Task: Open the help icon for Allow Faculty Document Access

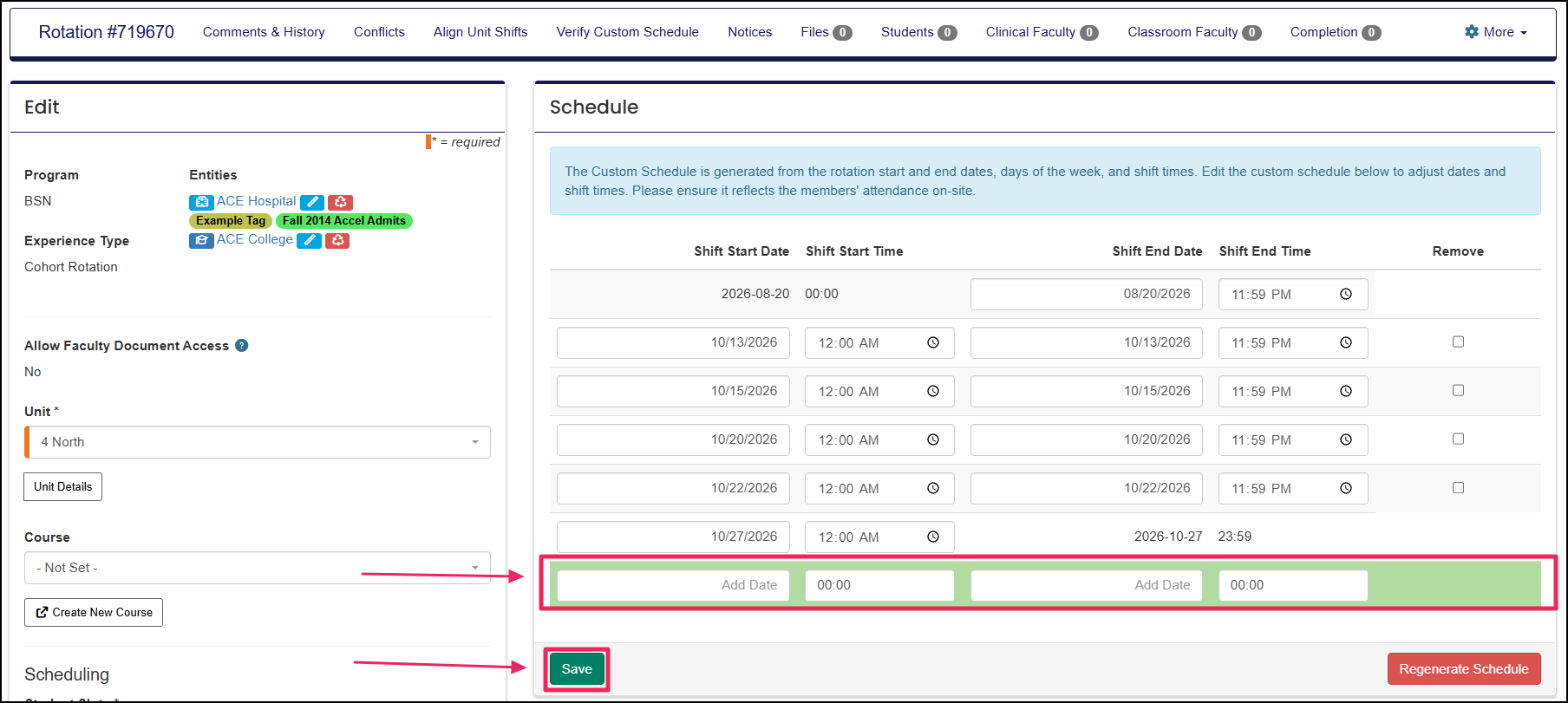Action: tap(242, 345)
